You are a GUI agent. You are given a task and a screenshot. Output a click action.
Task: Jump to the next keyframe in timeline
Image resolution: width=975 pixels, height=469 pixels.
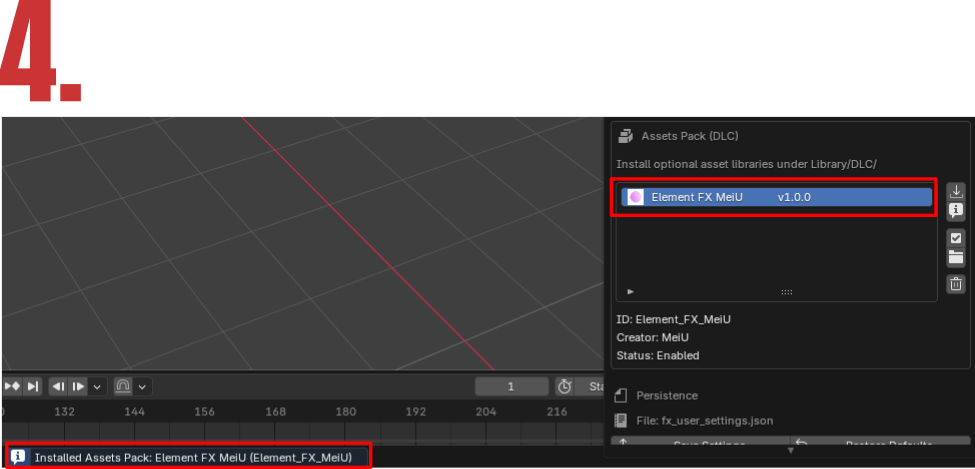pyautogui.click(x=11, y=386)
